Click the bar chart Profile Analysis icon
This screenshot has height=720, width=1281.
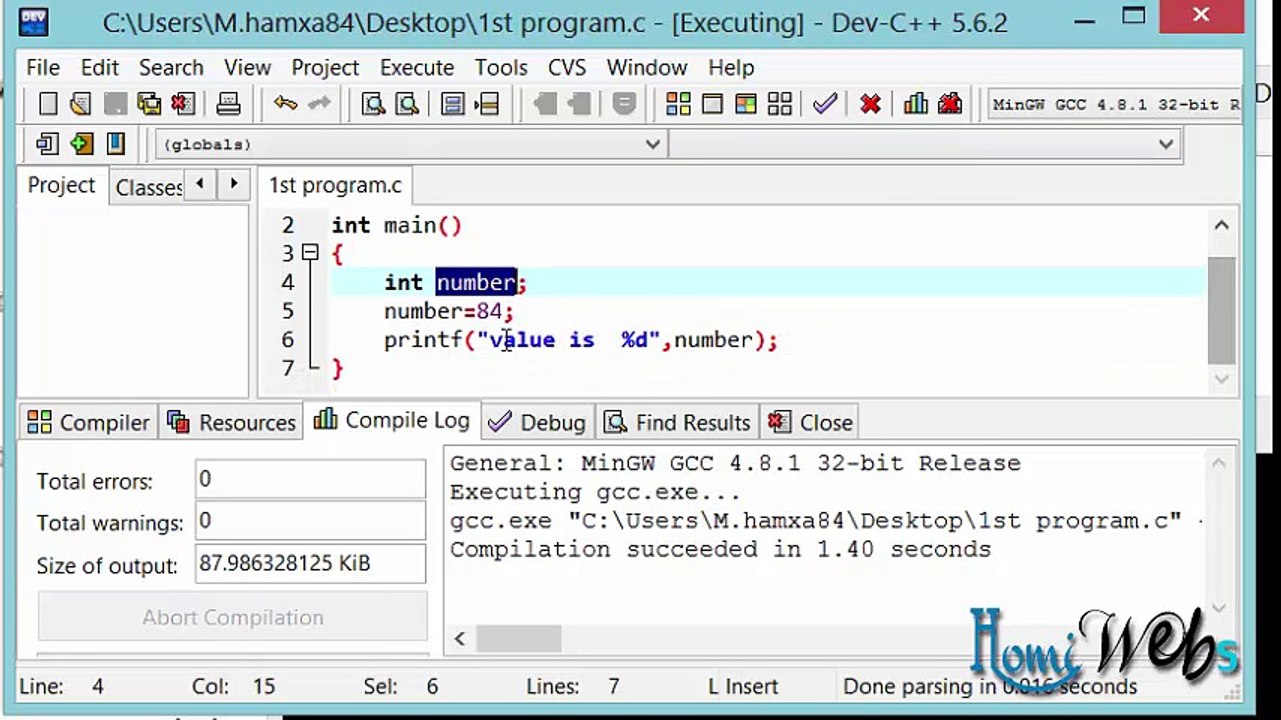(x=915, y=104)
